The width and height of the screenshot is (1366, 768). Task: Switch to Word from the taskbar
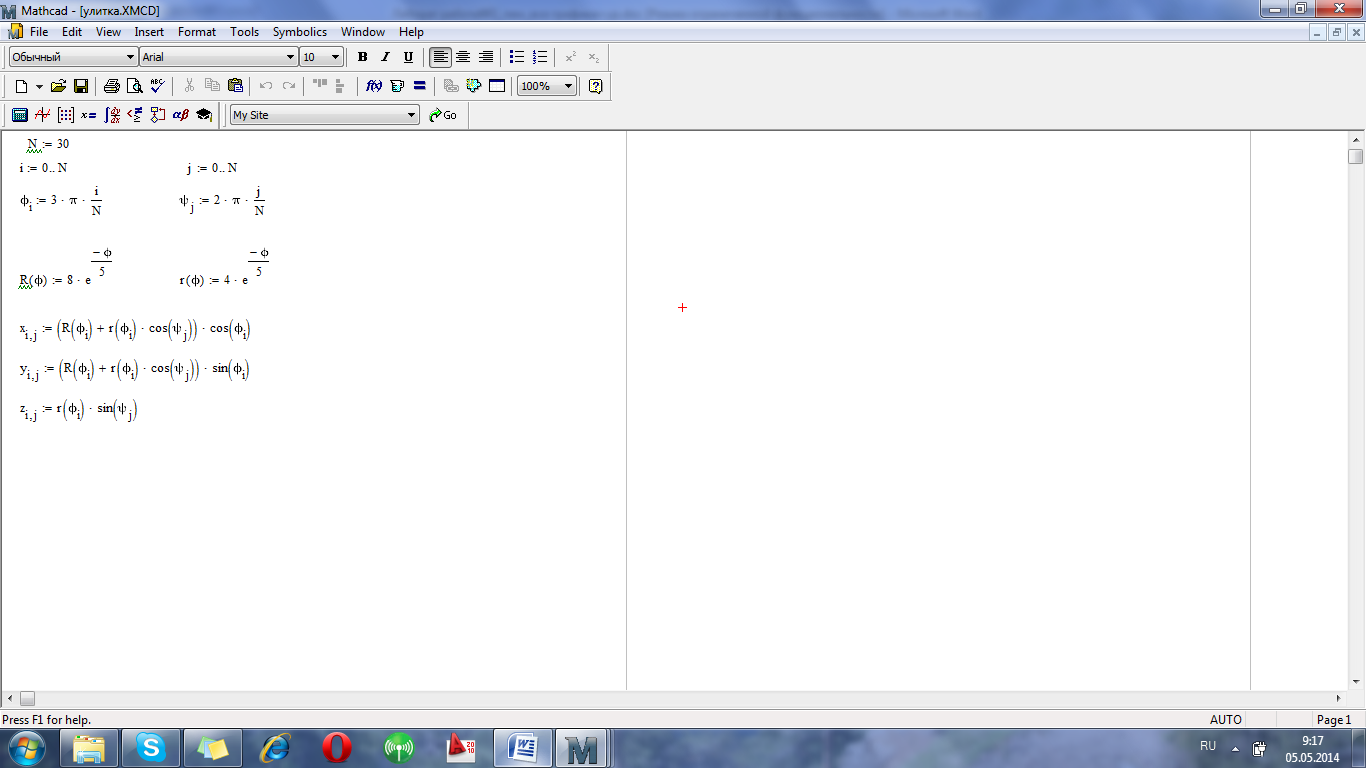(x=523, y=748)
